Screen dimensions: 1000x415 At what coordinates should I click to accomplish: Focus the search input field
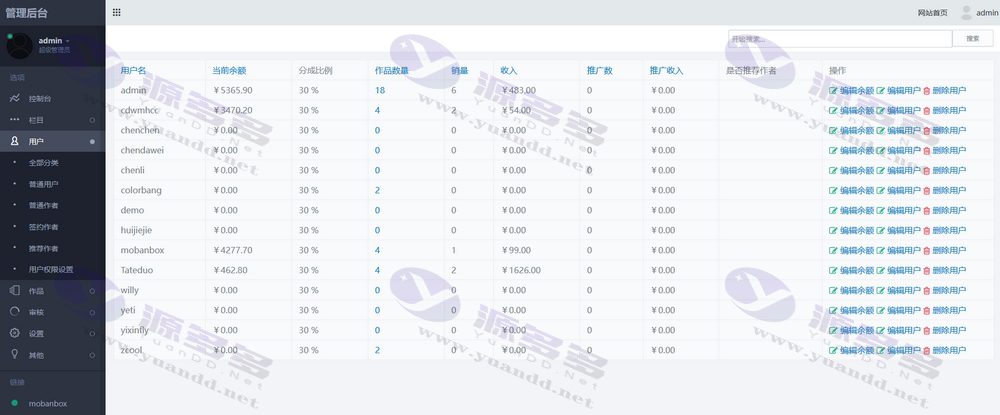point(840,39)
